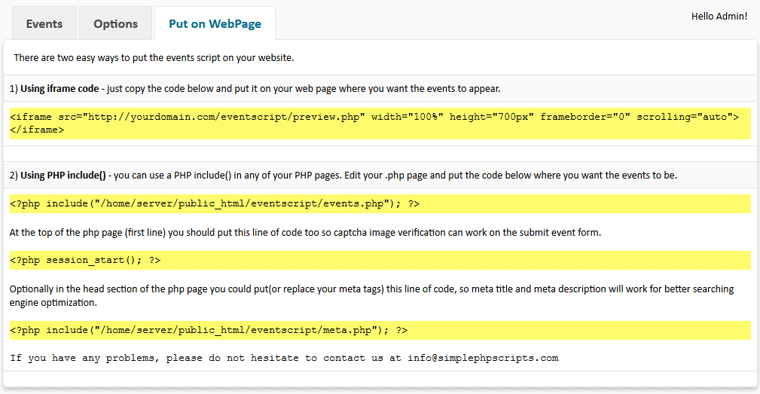
Task: Click the captcha image verification instruction sentence
Action: (x=305, y=233)
